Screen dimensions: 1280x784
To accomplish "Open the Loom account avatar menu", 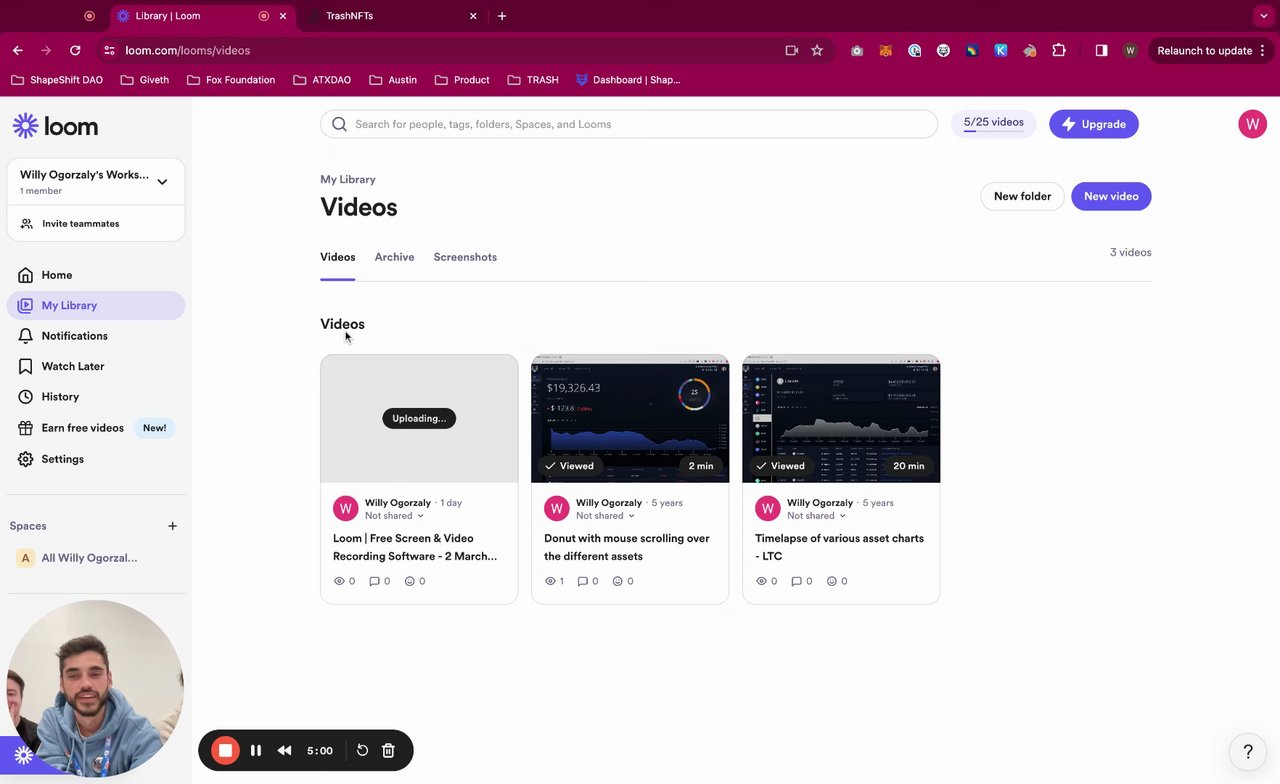I will [x=1252, y=124].
